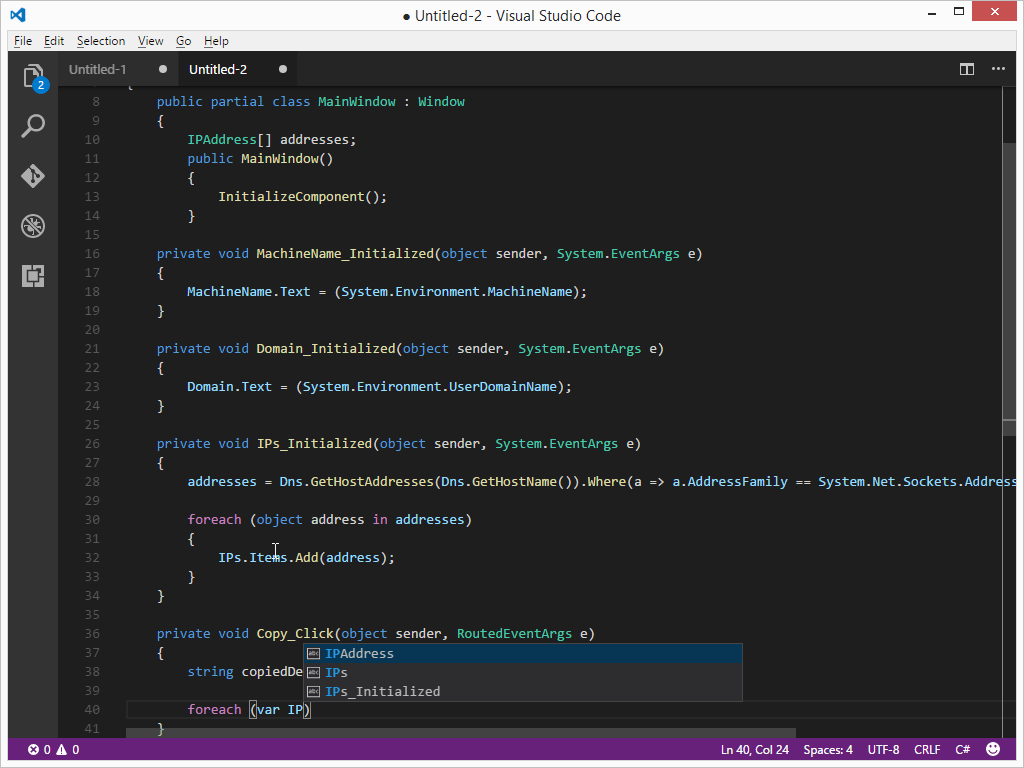
Task: Click line number 28 in the gutter
Action: tap(92, 481)
